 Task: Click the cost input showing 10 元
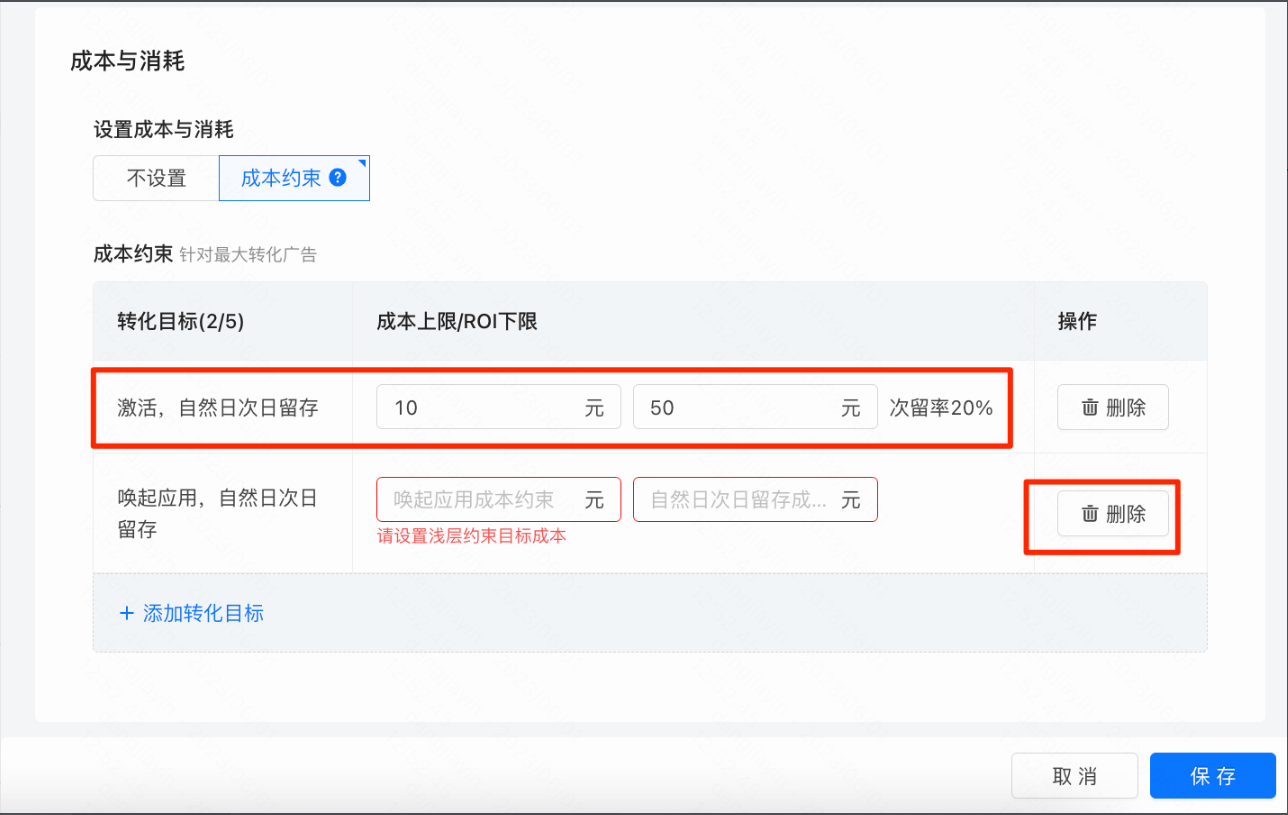(x=498, y=407)
